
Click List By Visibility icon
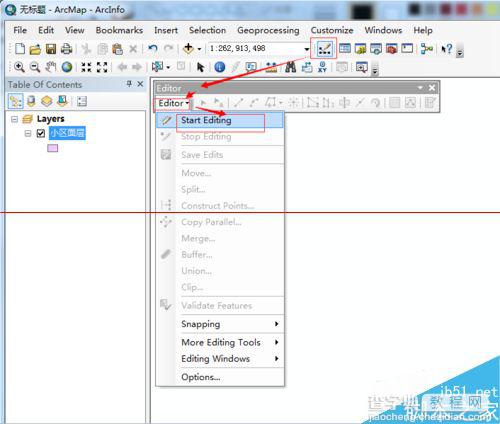(x=47, y=101)
